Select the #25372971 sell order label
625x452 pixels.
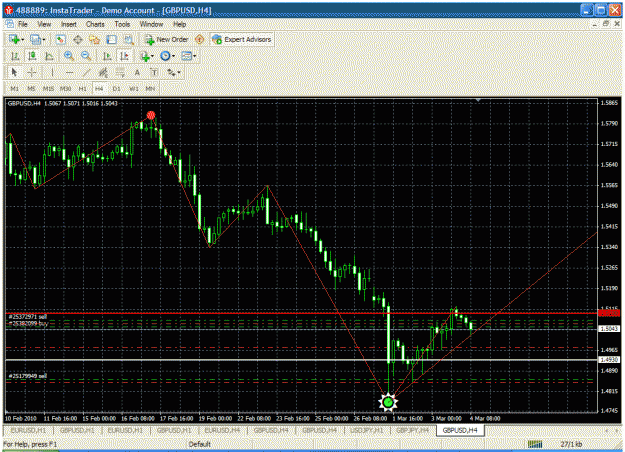pos(28,317)
